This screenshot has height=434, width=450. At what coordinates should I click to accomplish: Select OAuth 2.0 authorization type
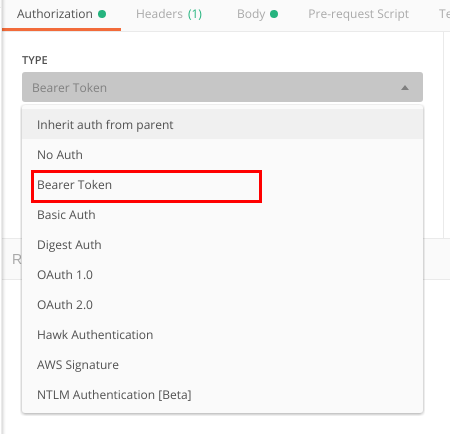(222, 305)
